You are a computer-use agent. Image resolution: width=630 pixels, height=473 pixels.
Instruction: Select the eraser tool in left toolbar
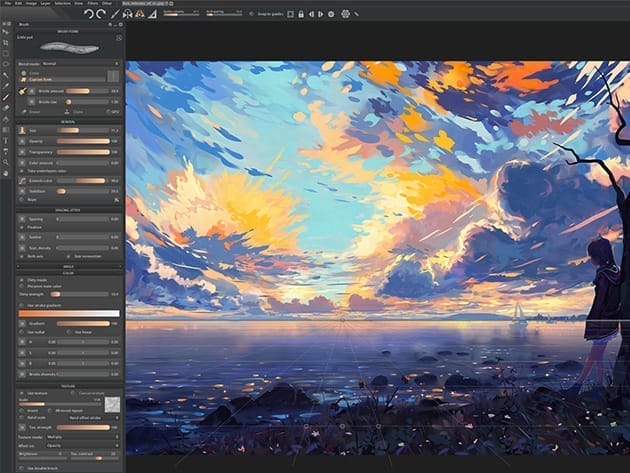tap(5, 107)
